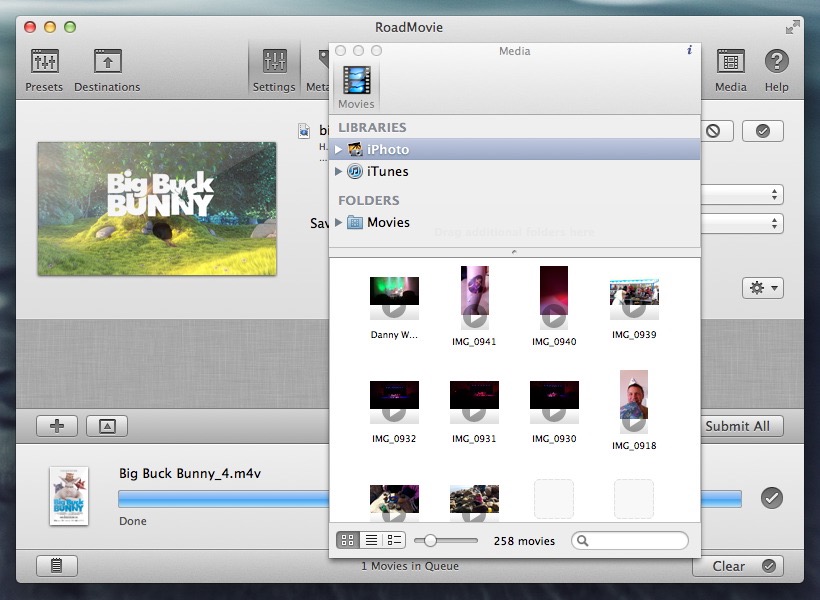Adjust the thumbnail size slider
This screenshot has width=820, height=600.
coord(430,540)
